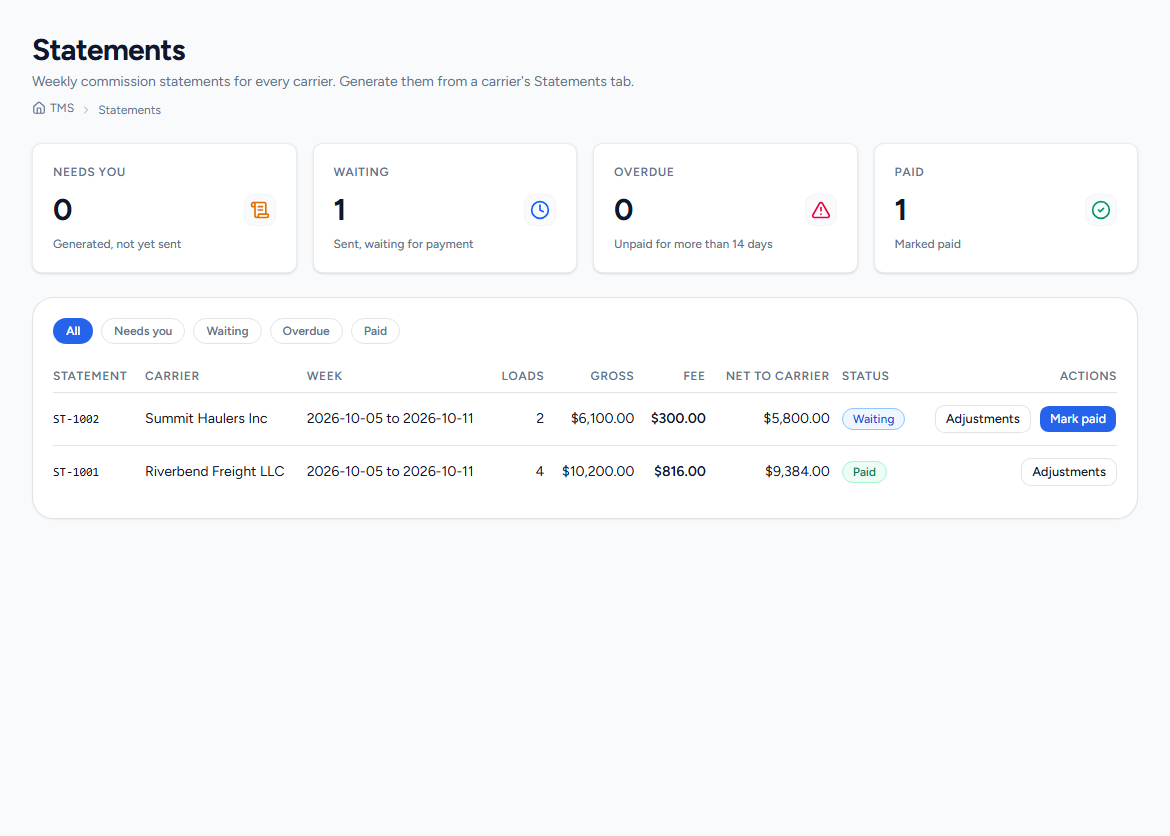Click the Week column header
1170x836 pixels.
[325, 375]
